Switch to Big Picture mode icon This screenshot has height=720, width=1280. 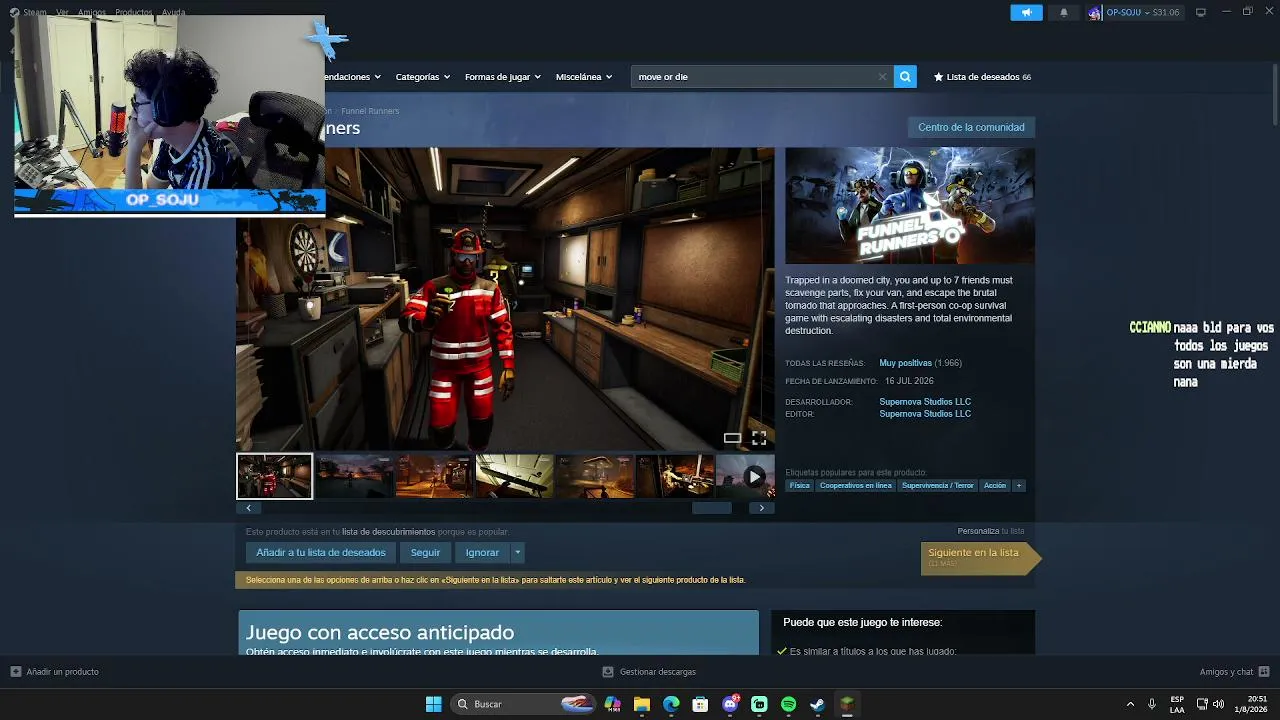coord(1200,12)
